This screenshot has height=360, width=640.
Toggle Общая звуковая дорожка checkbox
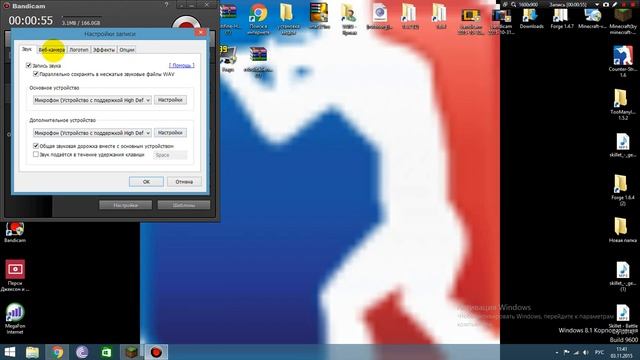[x=36, y=146]
